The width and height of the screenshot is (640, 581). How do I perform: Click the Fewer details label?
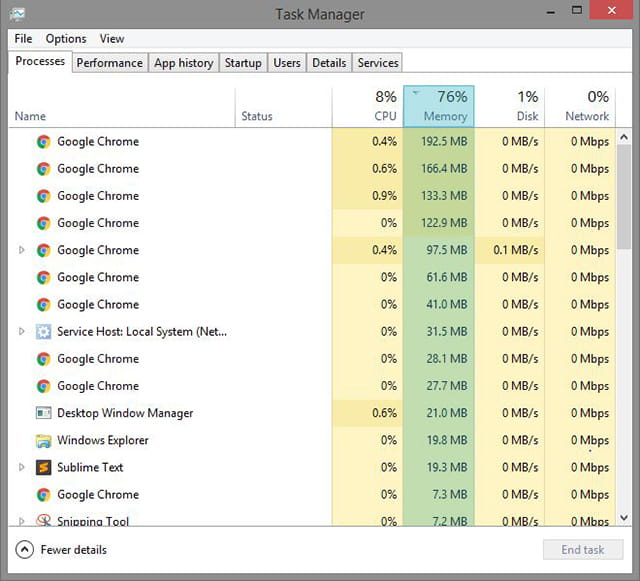point(74,550)
